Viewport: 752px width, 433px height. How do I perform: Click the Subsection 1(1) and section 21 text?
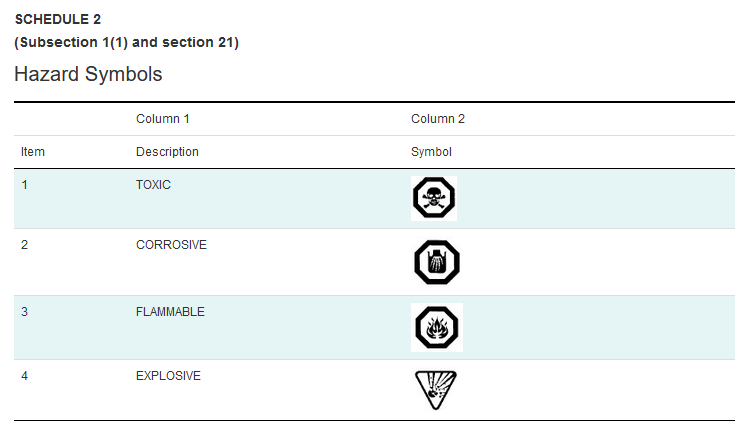point(127,42)
